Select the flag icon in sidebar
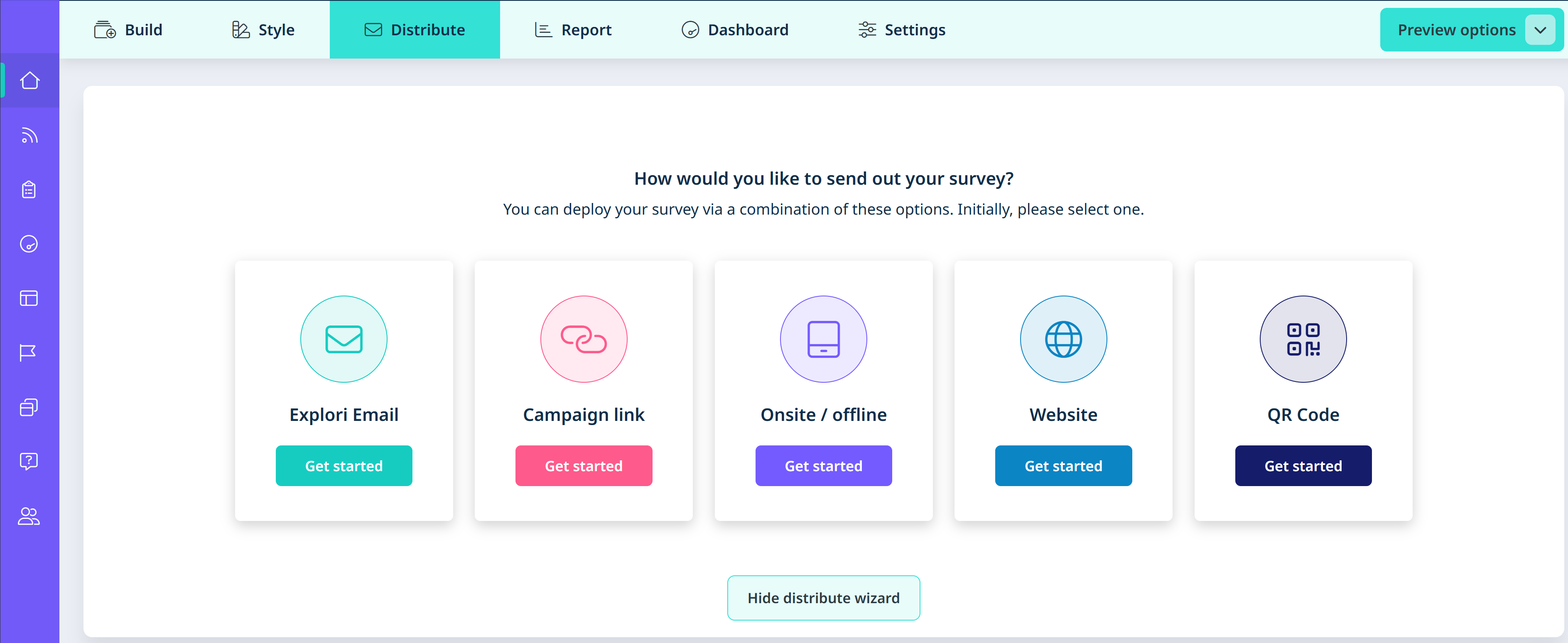Viewport: 1568px width, 643px height. (x=28, y=352)
